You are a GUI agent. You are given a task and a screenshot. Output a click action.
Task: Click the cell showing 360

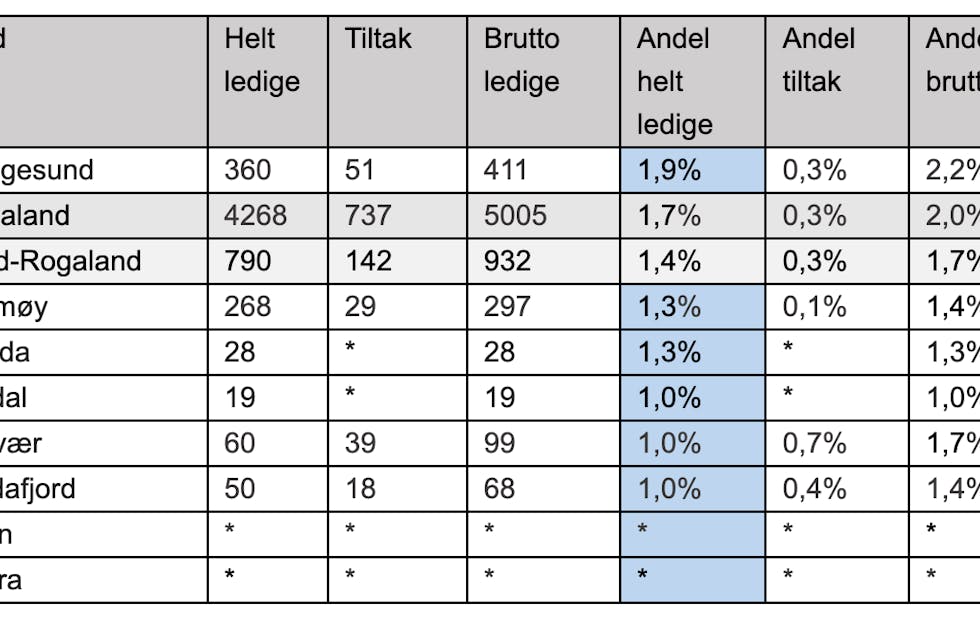click(x=248, y=170)
